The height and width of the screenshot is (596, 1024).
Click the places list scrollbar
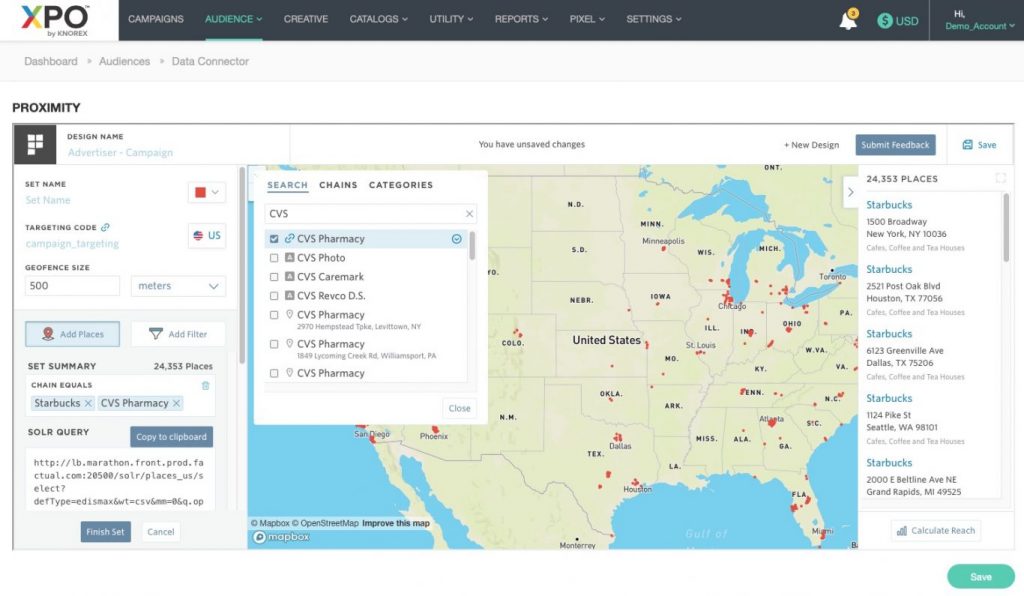pyautogui.click(x=1006, y=228)
